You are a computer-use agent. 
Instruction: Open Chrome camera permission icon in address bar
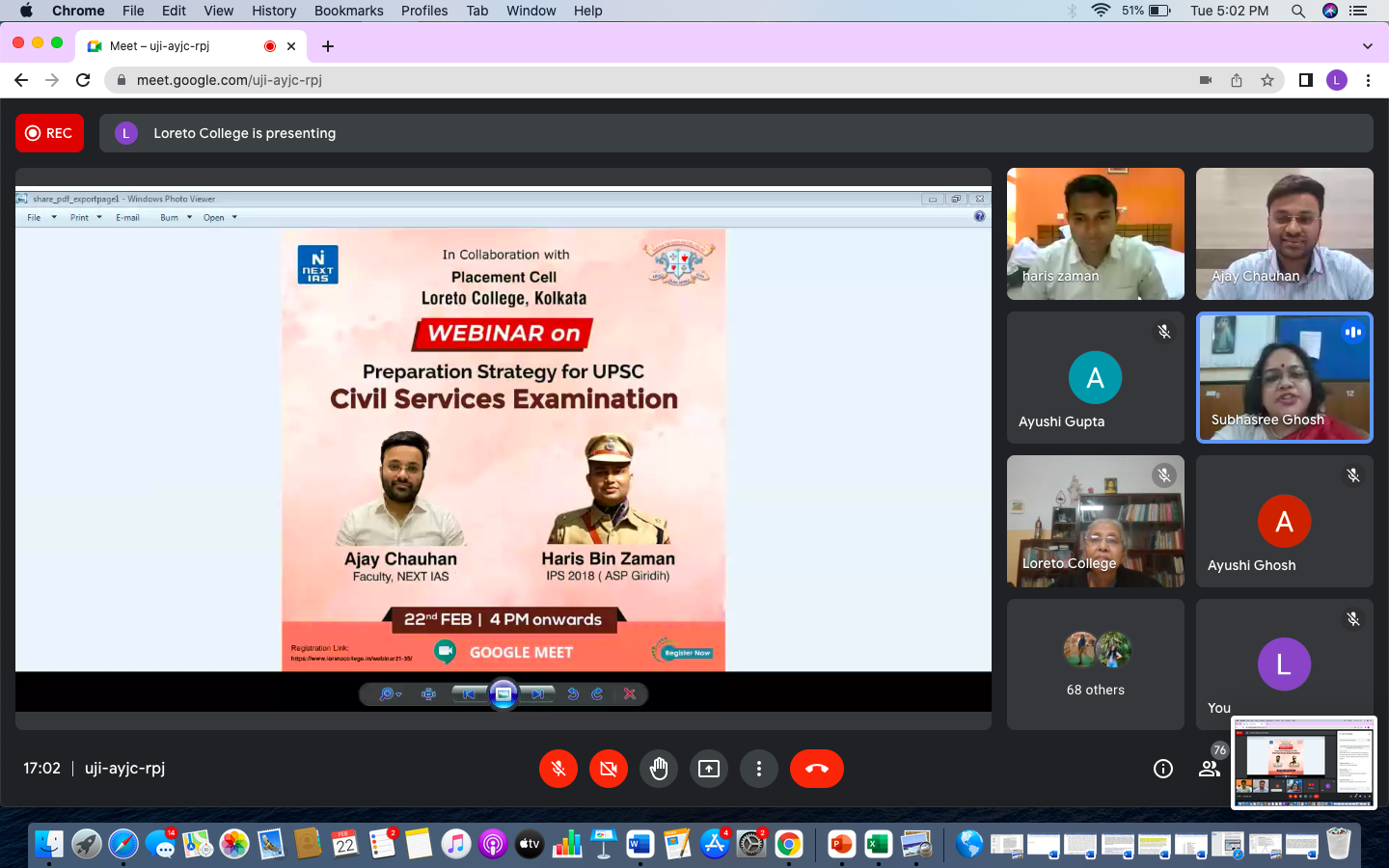[x=1205, y=80]
